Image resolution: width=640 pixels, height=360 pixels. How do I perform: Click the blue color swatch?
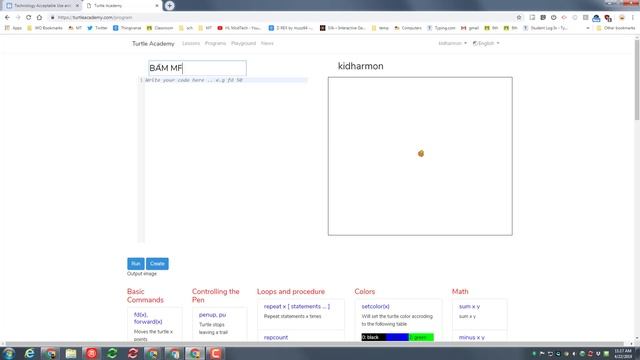click(397, 337)
